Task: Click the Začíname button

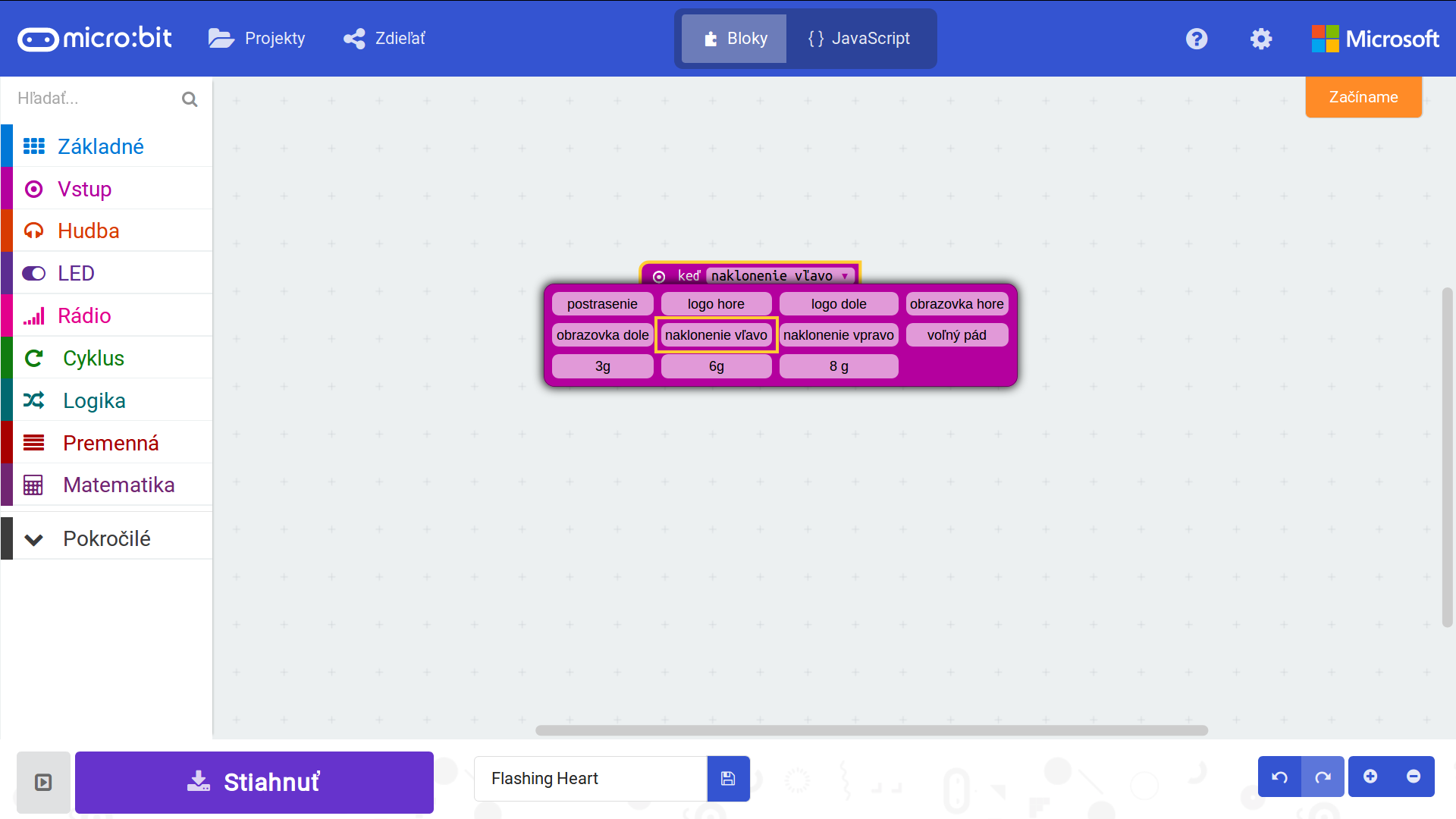Action: 1363,97
